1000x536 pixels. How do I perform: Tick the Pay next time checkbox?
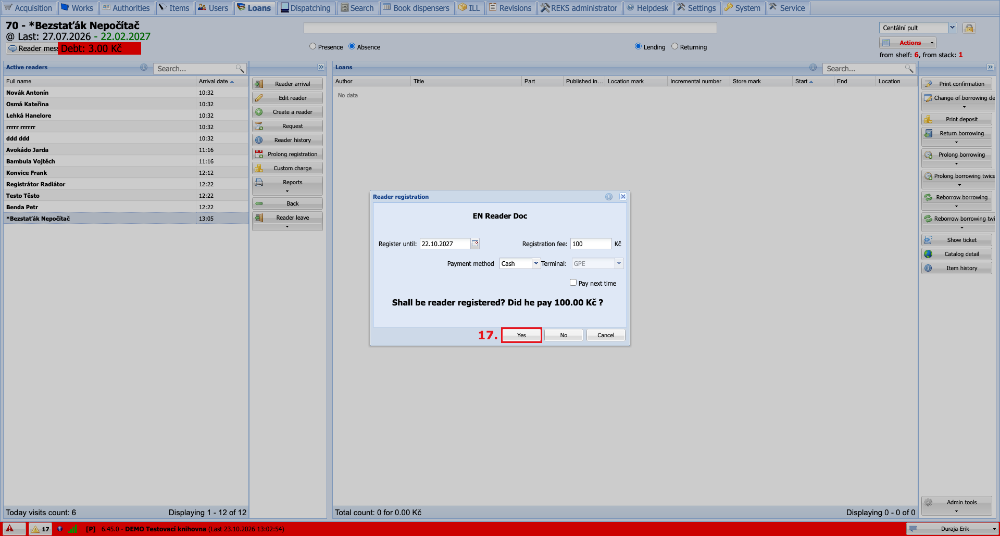click(x=573, y=283)
